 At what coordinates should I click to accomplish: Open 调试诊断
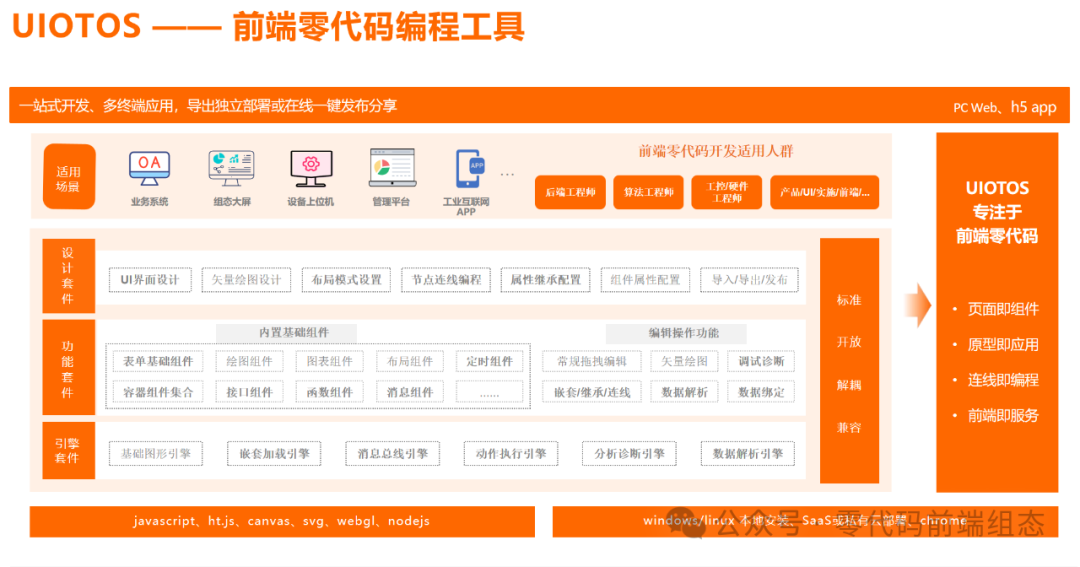[x=761, y=361]
